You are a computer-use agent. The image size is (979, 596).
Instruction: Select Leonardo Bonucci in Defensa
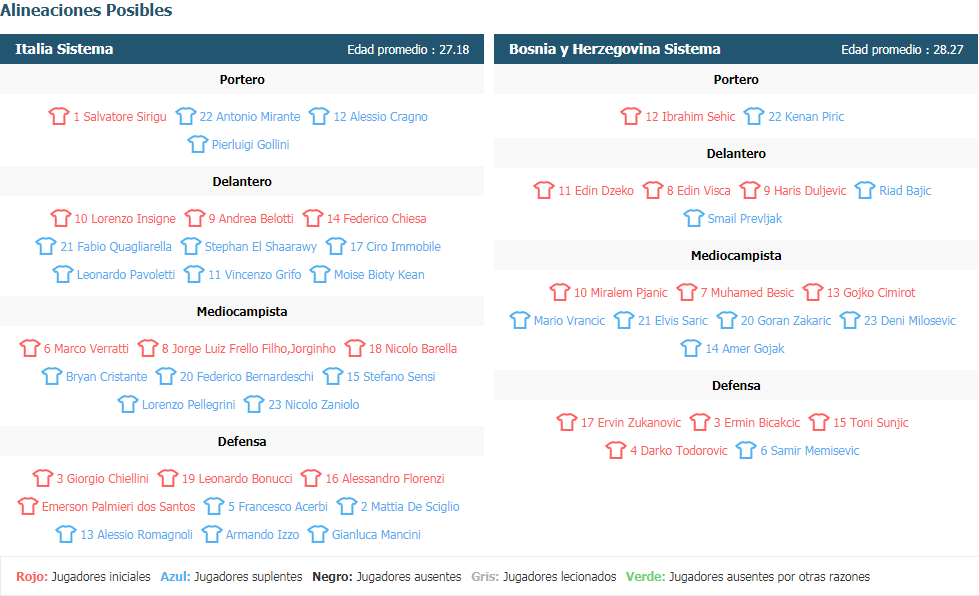pyautogui.click(x=237, y=479)
